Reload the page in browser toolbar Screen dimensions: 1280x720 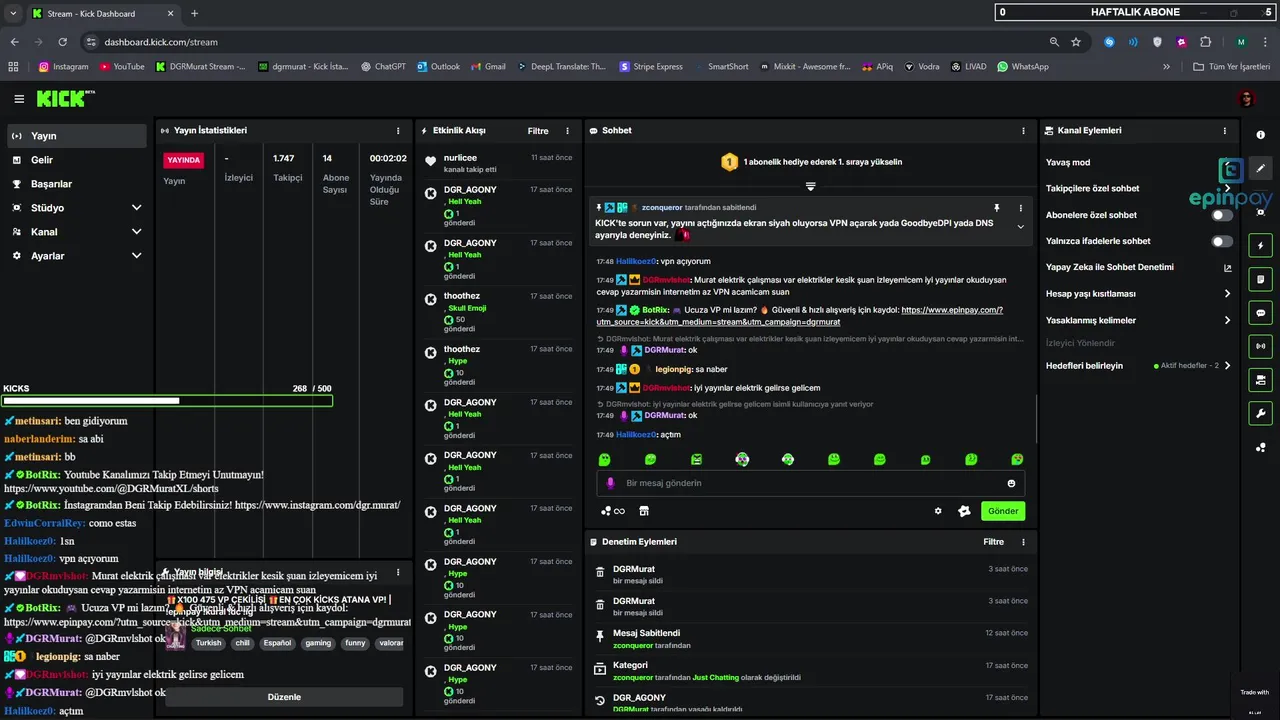pyautogui.click(x=63, y=42)
